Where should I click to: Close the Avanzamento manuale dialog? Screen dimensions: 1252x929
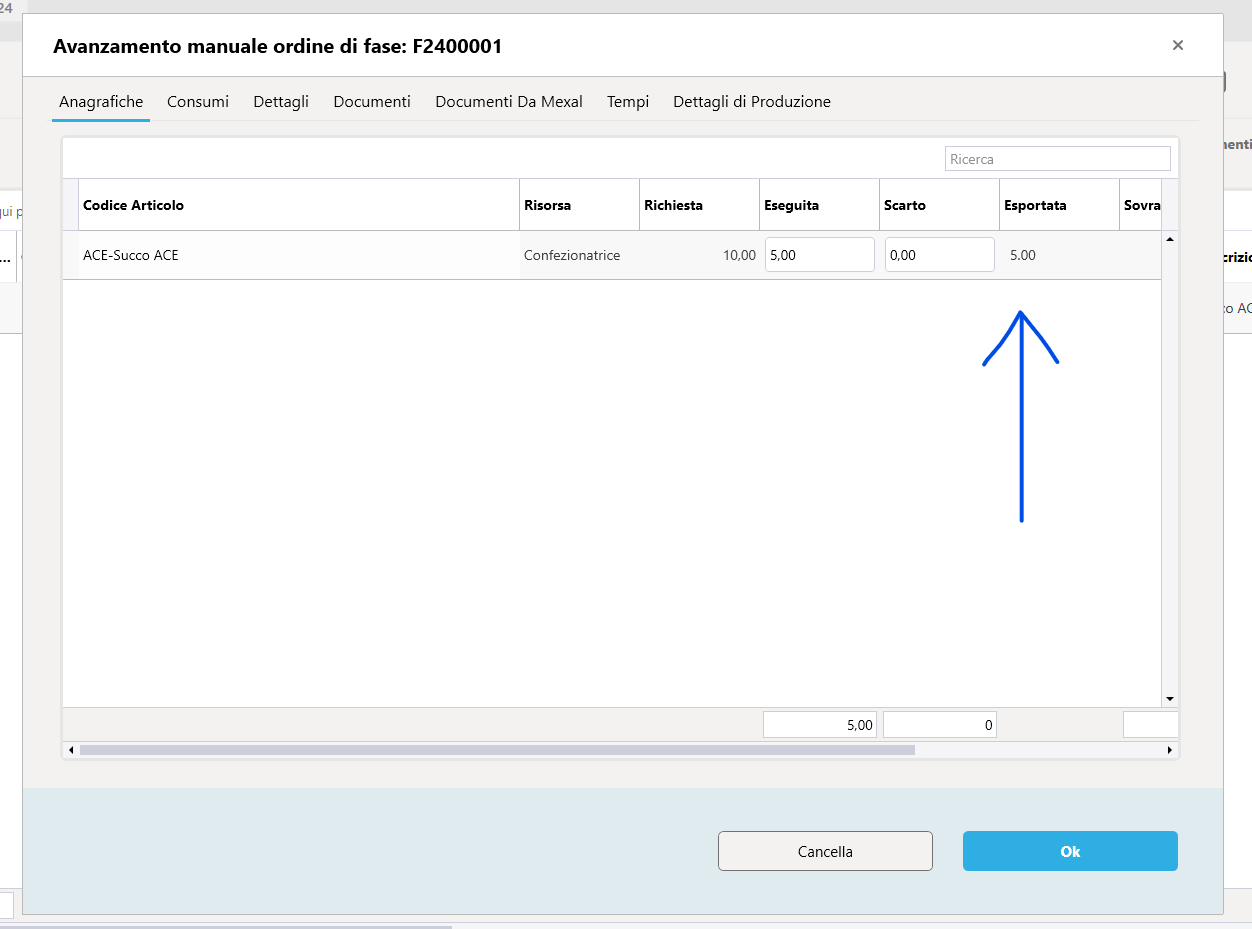(x=1178, y=45)
